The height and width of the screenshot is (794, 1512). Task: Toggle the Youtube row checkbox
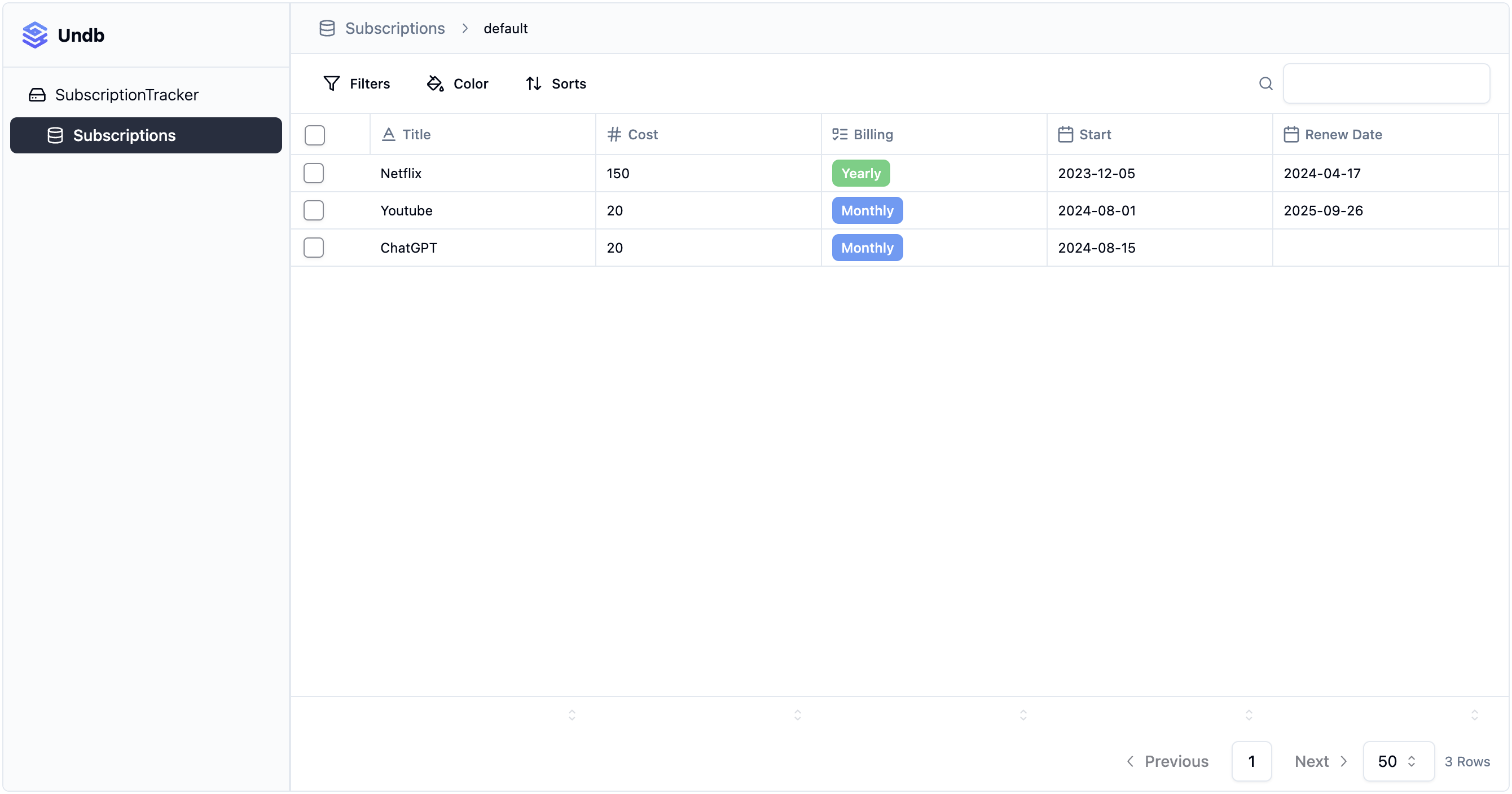314,210
